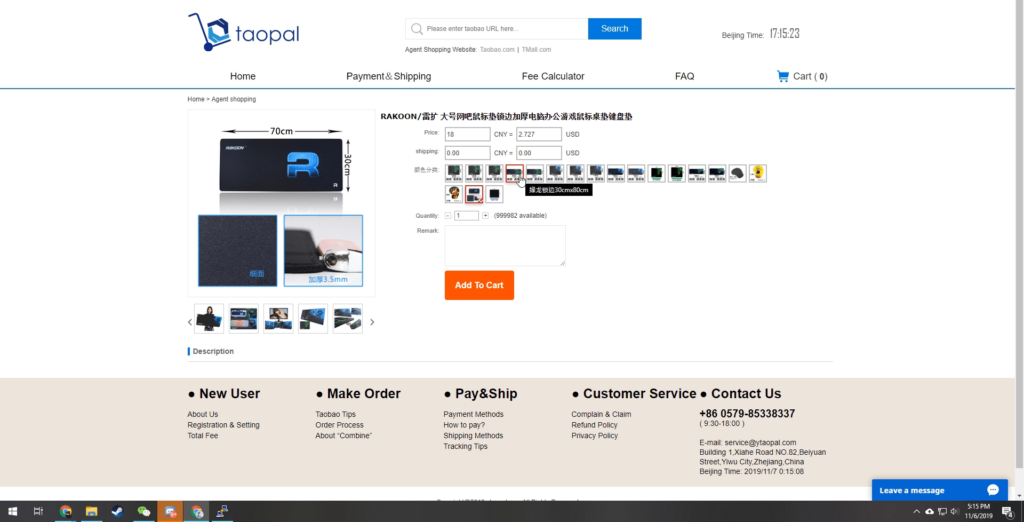Show hidden system tray icons
Viewport: 1024px width, 522px height.
point(917,512)
